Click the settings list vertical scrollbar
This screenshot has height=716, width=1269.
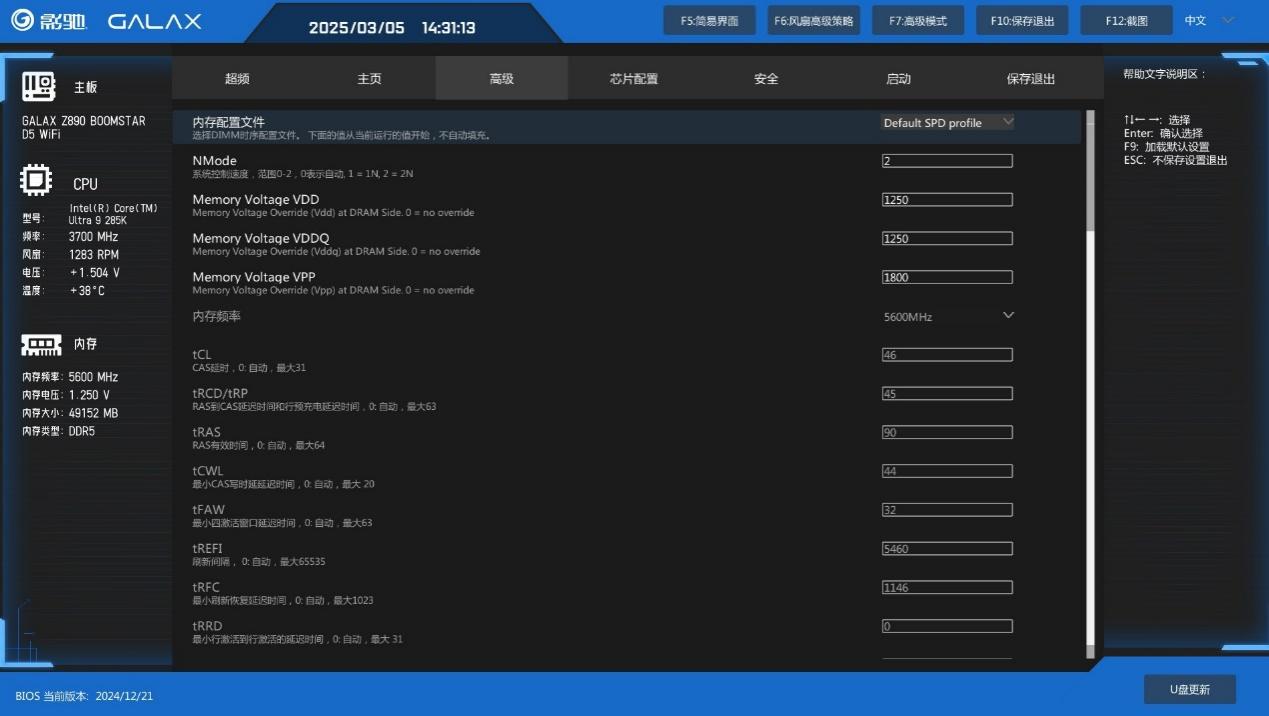[1090, 385]
